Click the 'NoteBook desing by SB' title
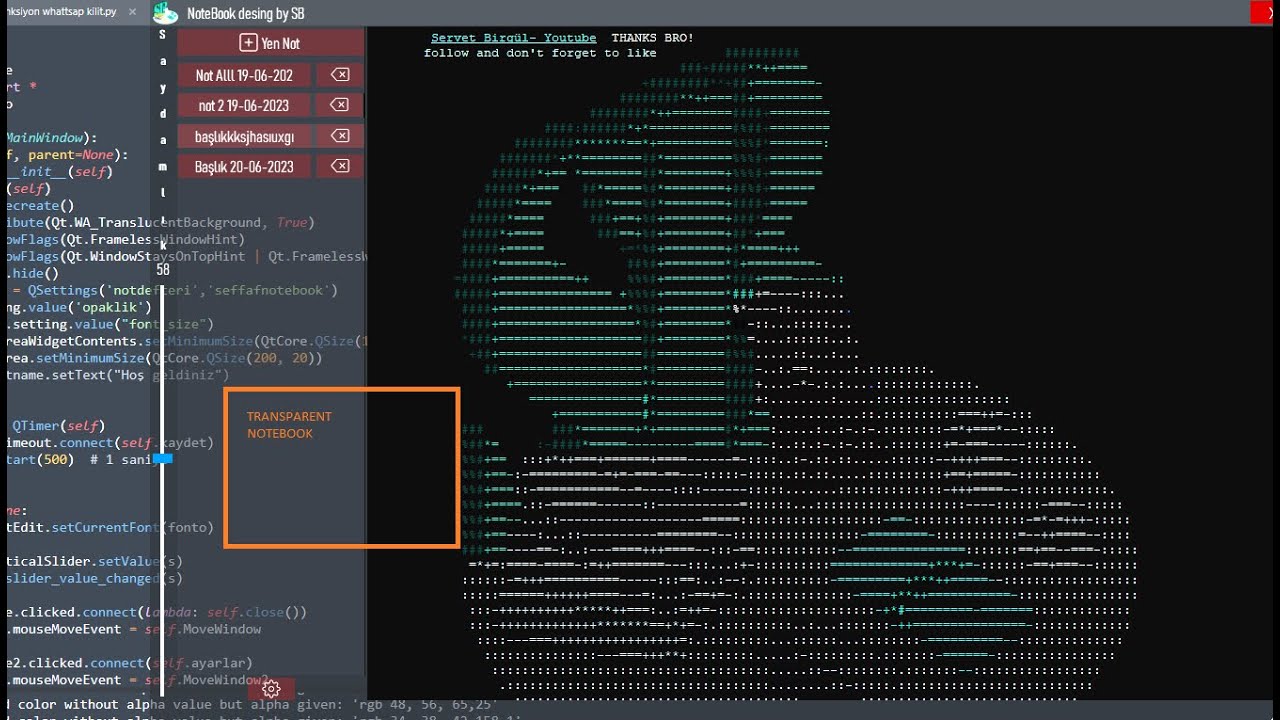Viewport: 1280px width, 720px height. [x=246, y=14]
